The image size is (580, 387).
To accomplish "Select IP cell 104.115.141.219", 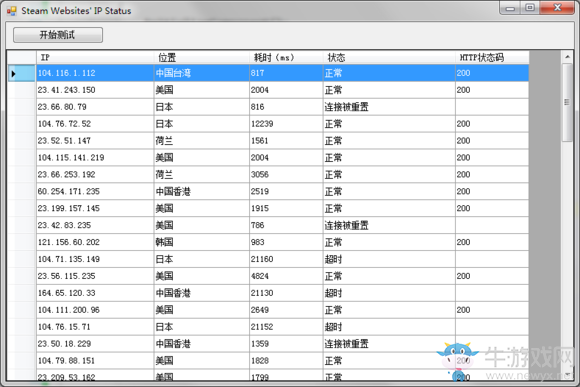I will tap(95, 158).
